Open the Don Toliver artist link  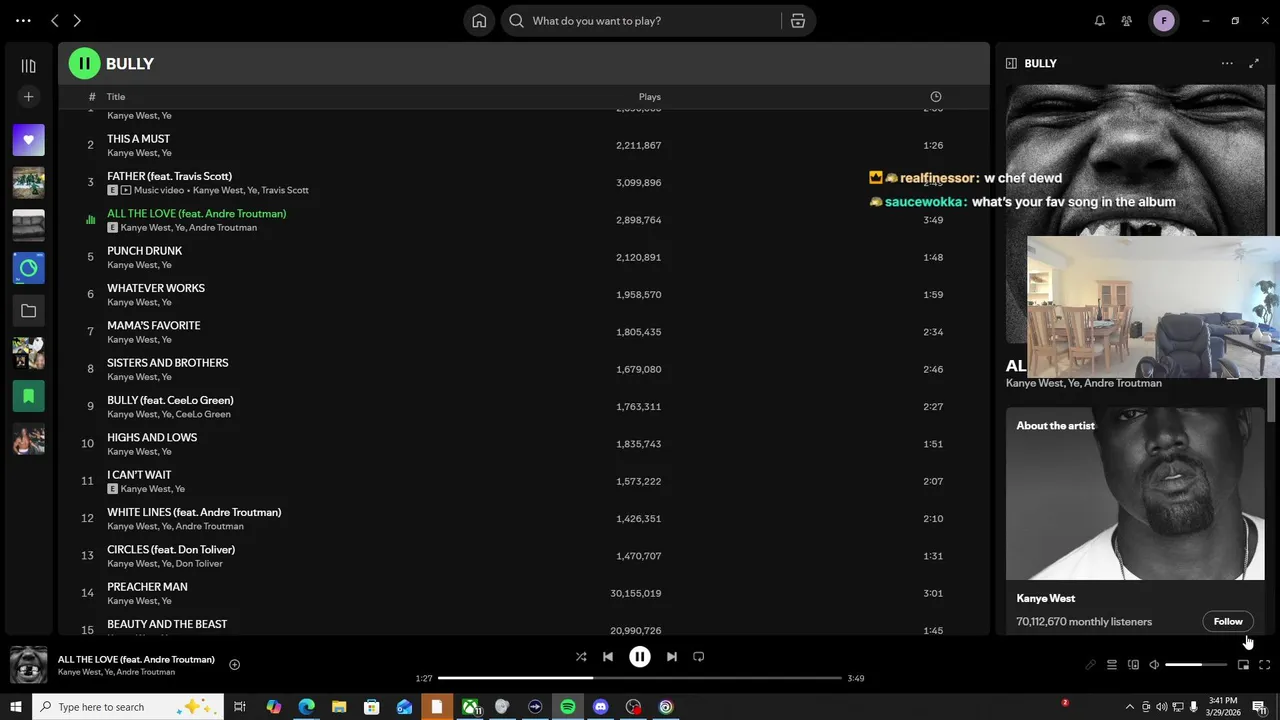199,563
